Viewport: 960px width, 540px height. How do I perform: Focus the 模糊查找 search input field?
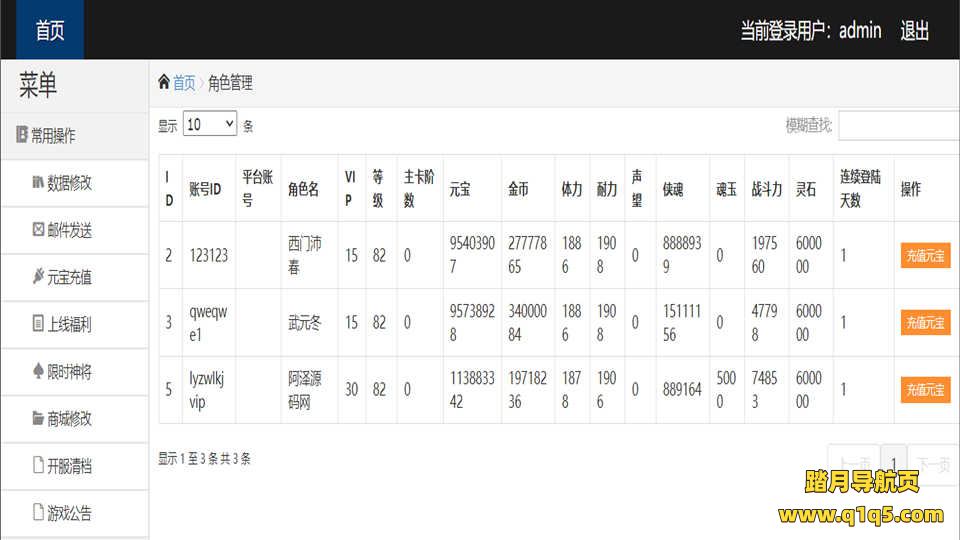click(x=898, y=126)
